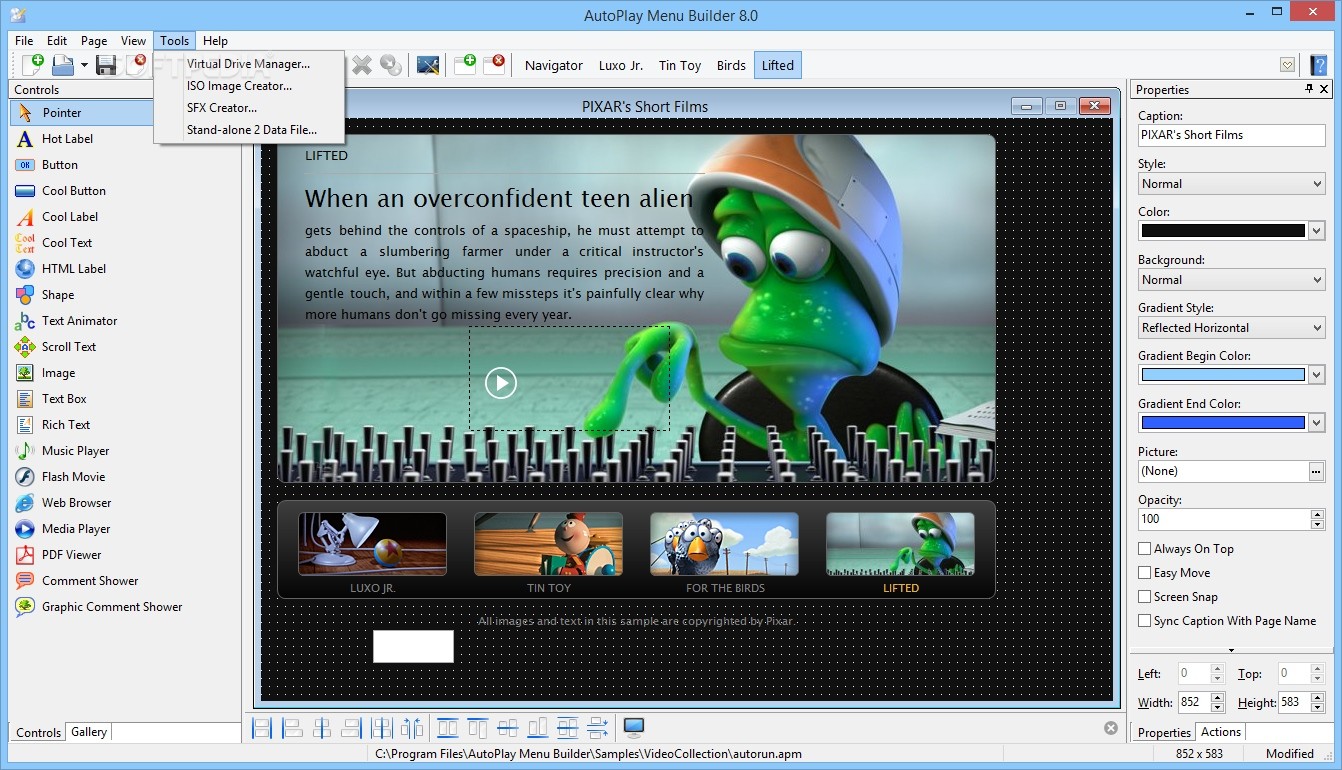Viewport: 1342px width, 770px height.
Task: Open the Help menu
Action: pos(215,41)
